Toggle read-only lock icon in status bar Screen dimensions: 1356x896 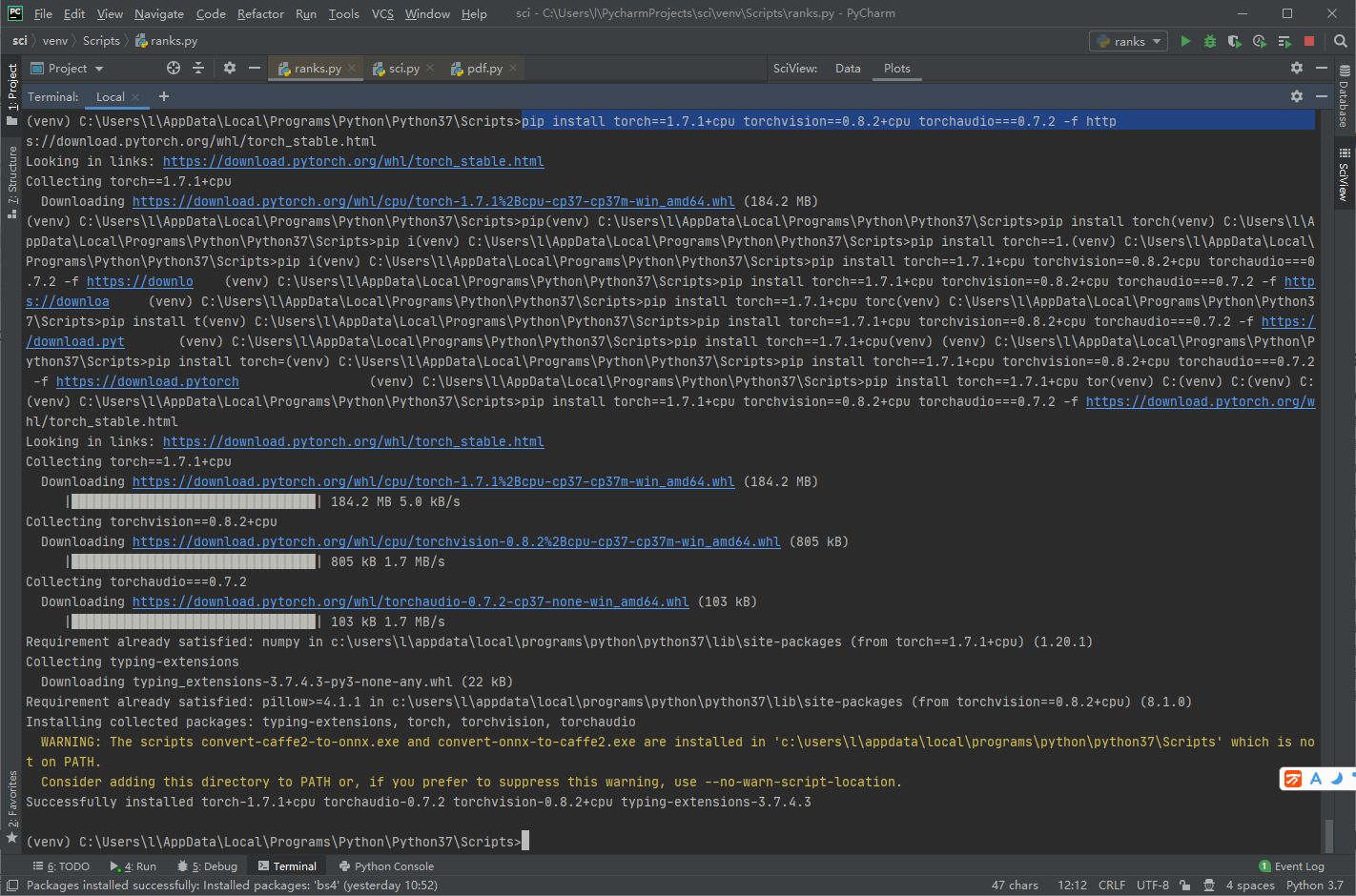tap(1184, 886)
